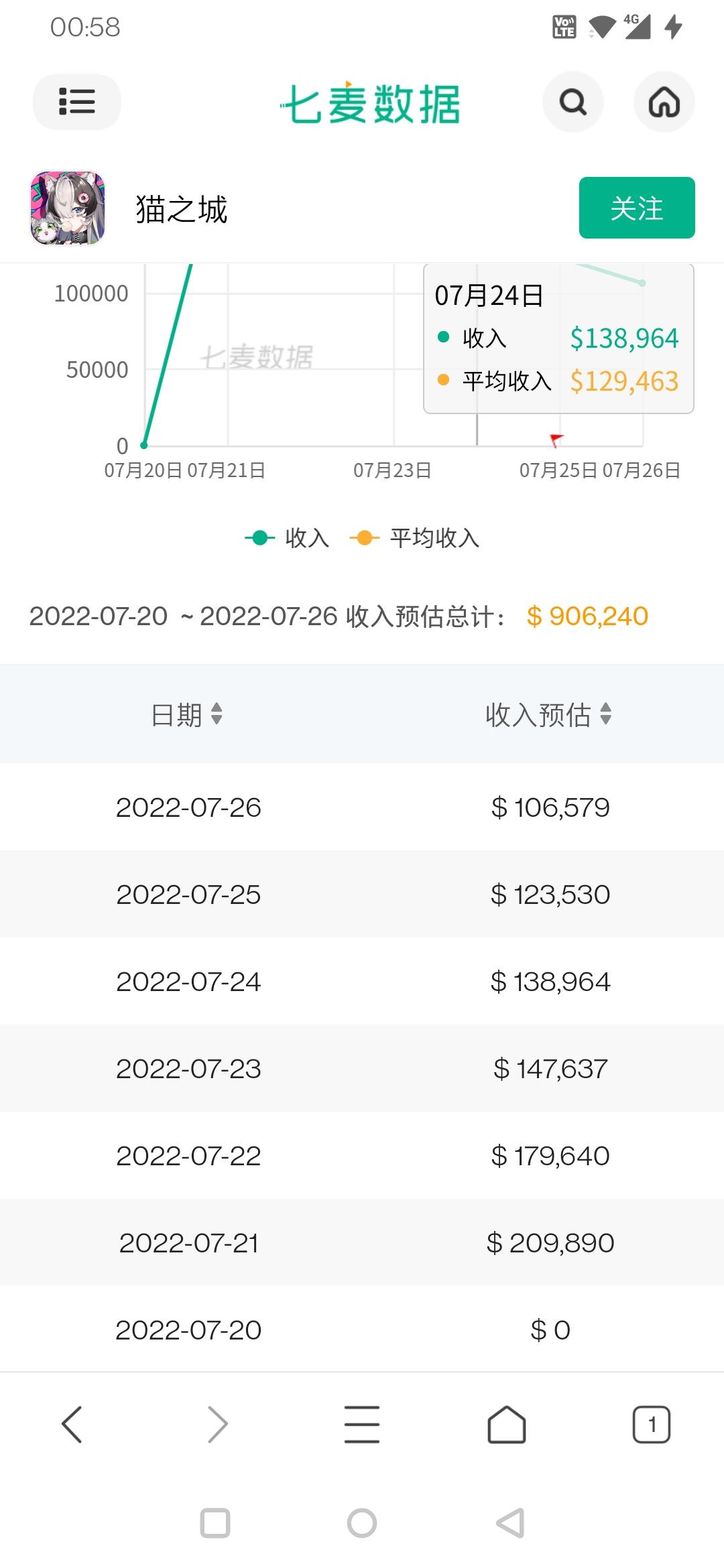Click the 七麦数据 logo at the top

pos(371,103)
